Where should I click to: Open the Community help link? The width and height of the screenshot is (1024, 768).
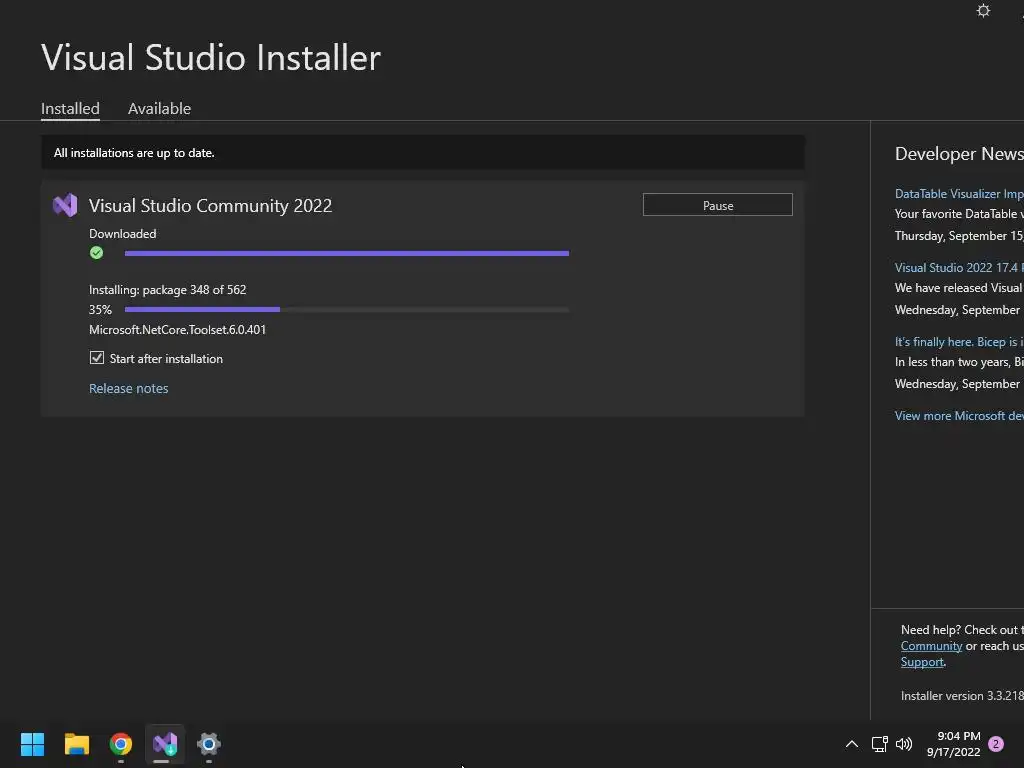coord(931,646)
